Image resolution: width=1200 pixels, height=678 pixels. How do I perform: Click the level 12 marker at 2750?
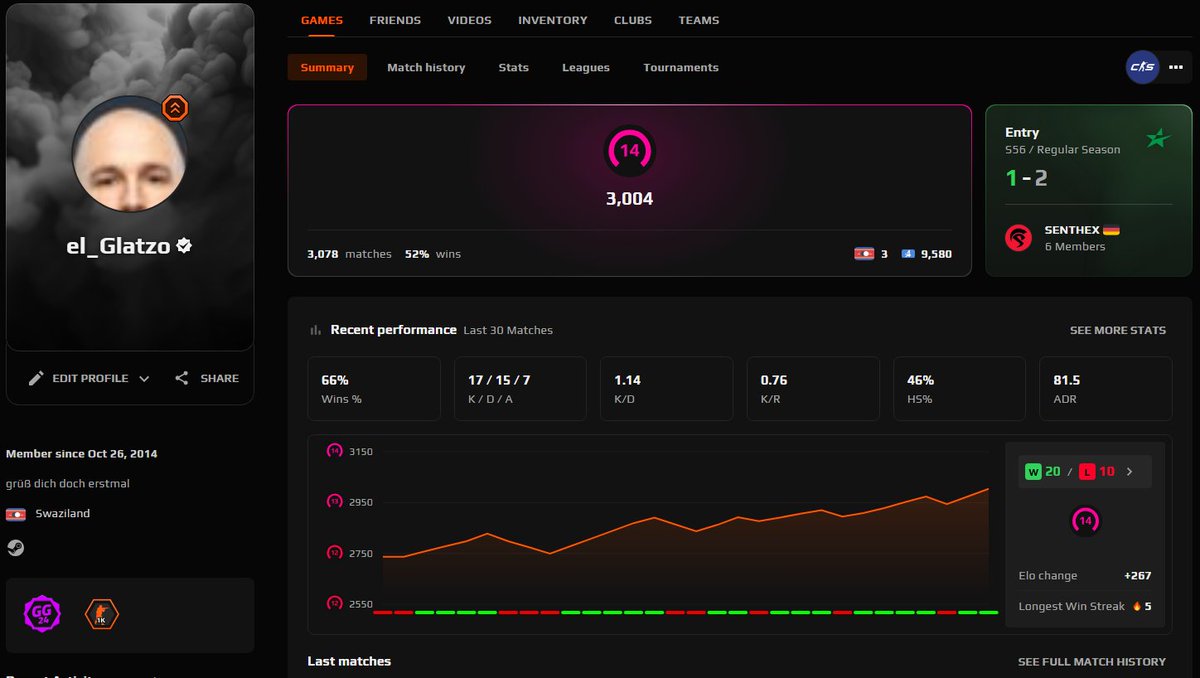[x=335, y=553]
